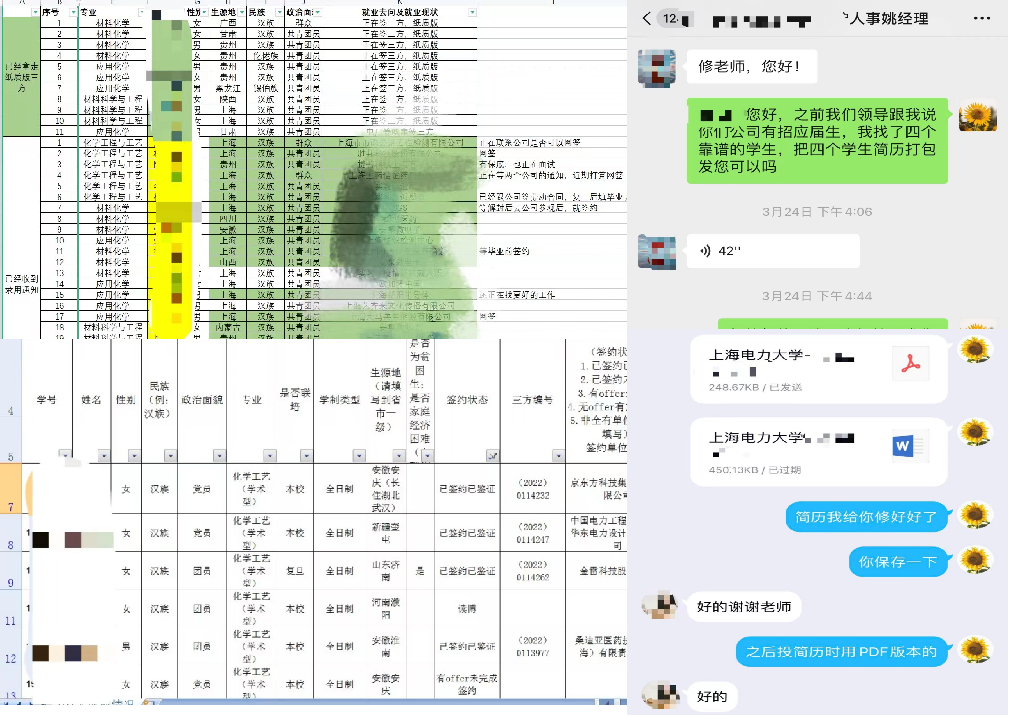Go back using the chat's back arrow
This screenshot has height=716, width=1009.
coord(647,19)
